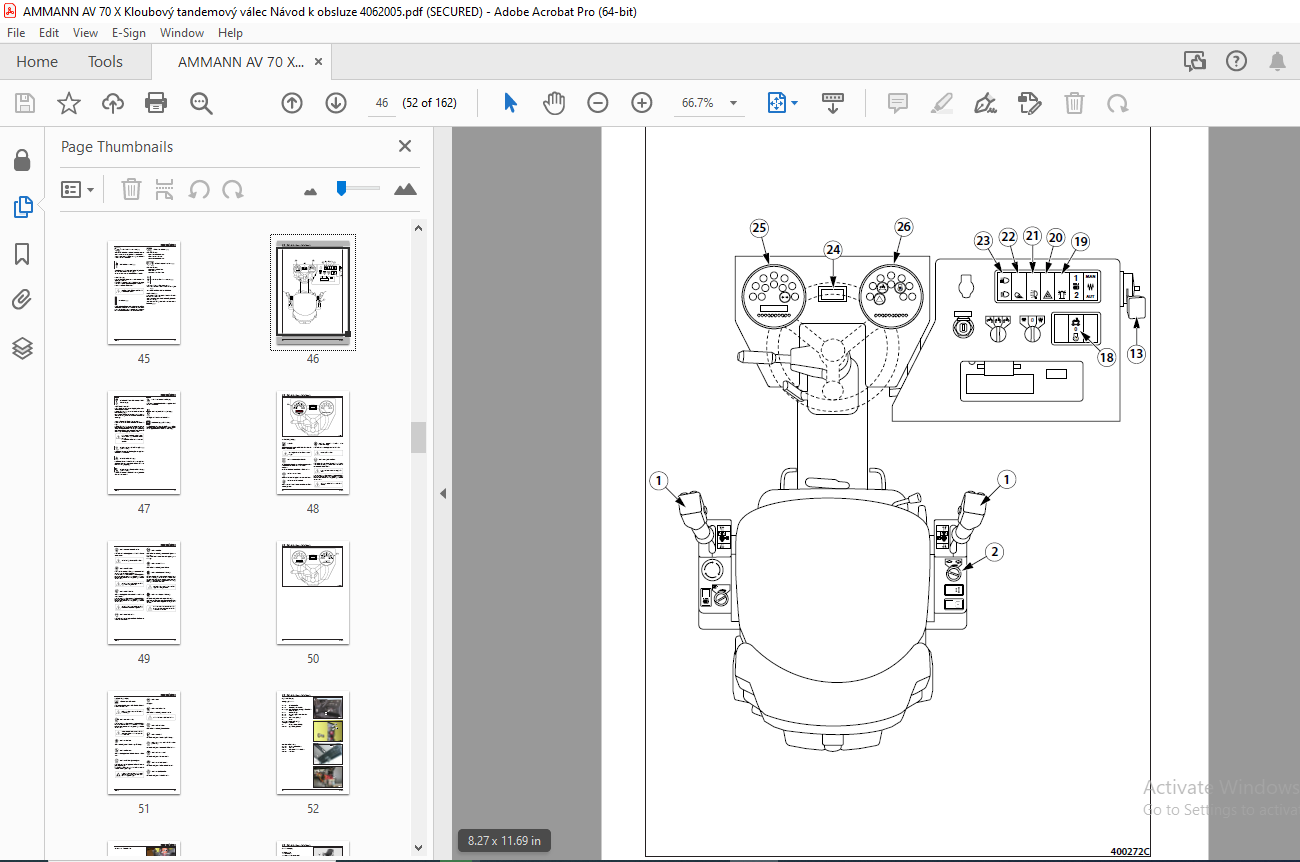1300x862 pixels.
Task: Select page 46 thumbnail
Action: coord(313,293)
